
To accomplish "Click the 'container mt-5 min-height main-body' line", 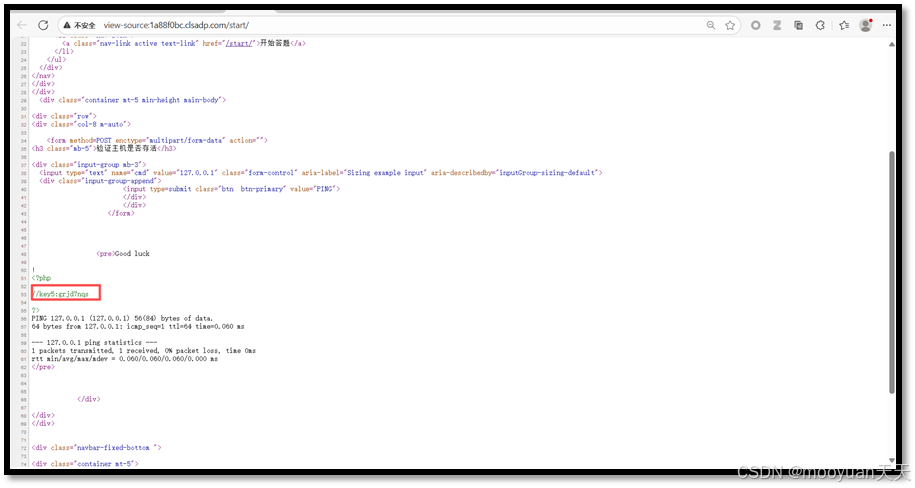I will point(132,100).
